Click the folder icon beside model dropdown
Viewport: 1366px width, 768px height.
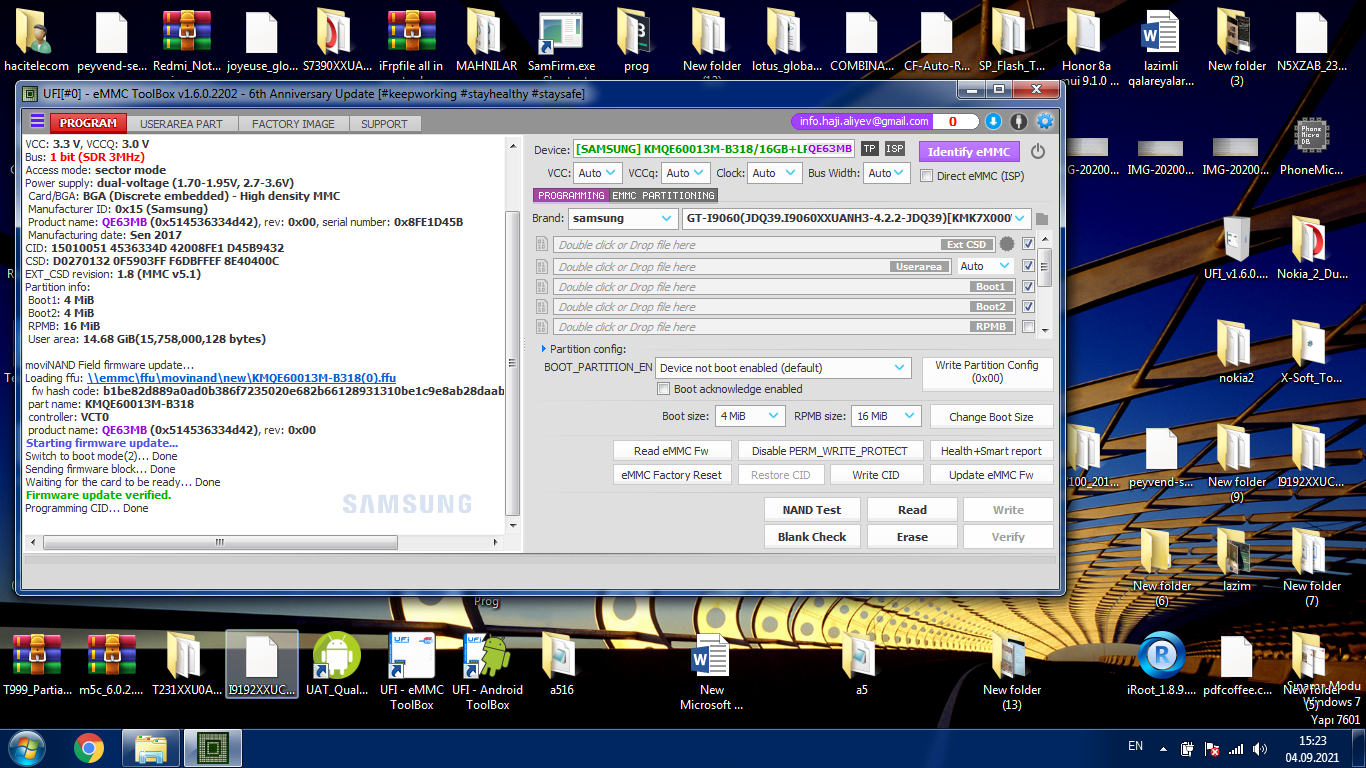[1042, 218]
